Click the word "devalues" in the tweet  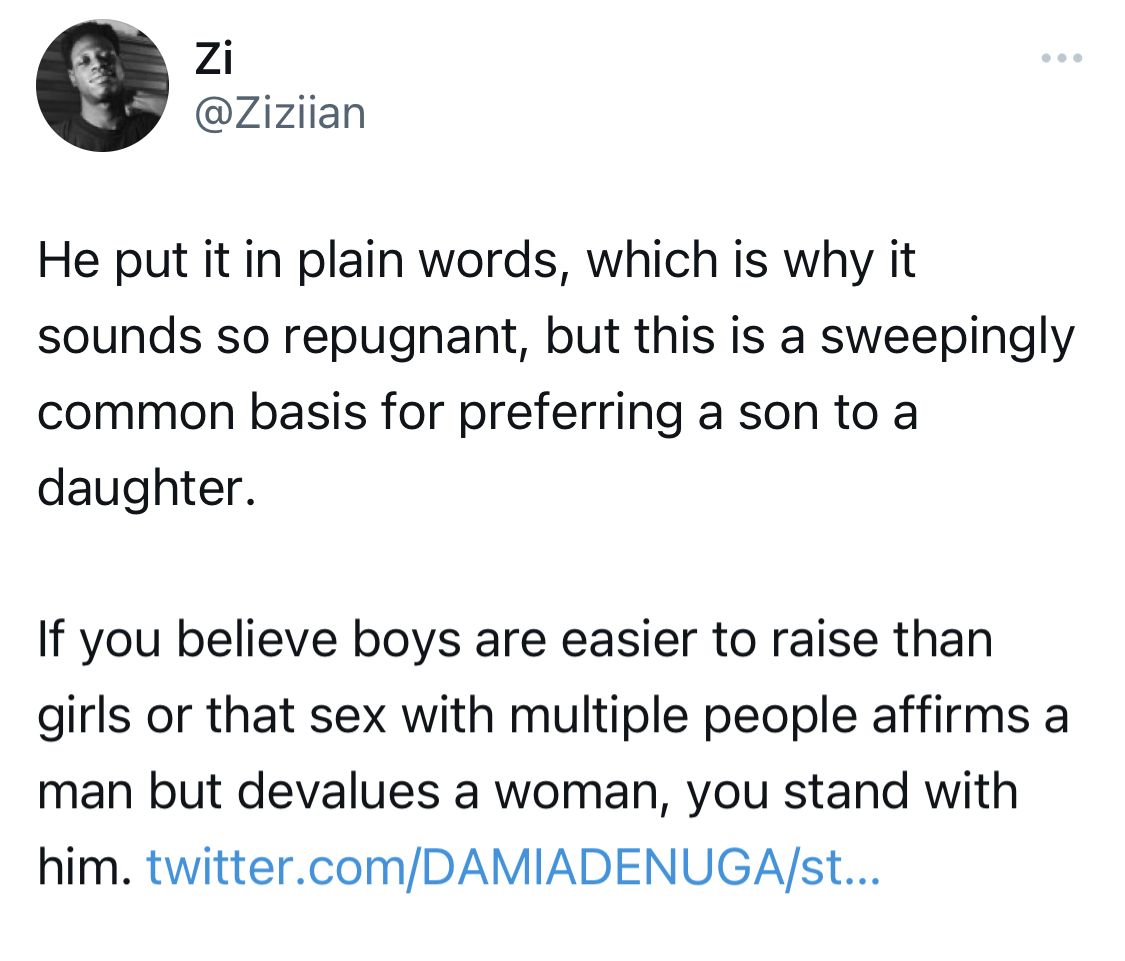coord(338,792)
